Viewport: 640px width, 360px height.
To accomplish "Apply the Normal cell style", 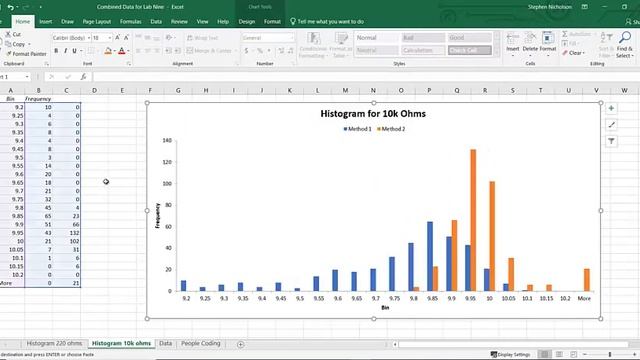I will [x=376, y=38].
